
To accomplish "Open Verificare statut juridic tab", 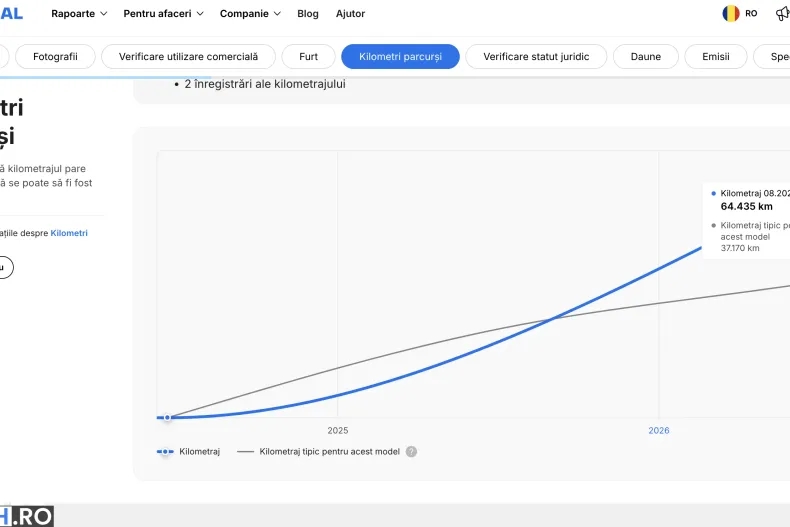I will 536,56.
